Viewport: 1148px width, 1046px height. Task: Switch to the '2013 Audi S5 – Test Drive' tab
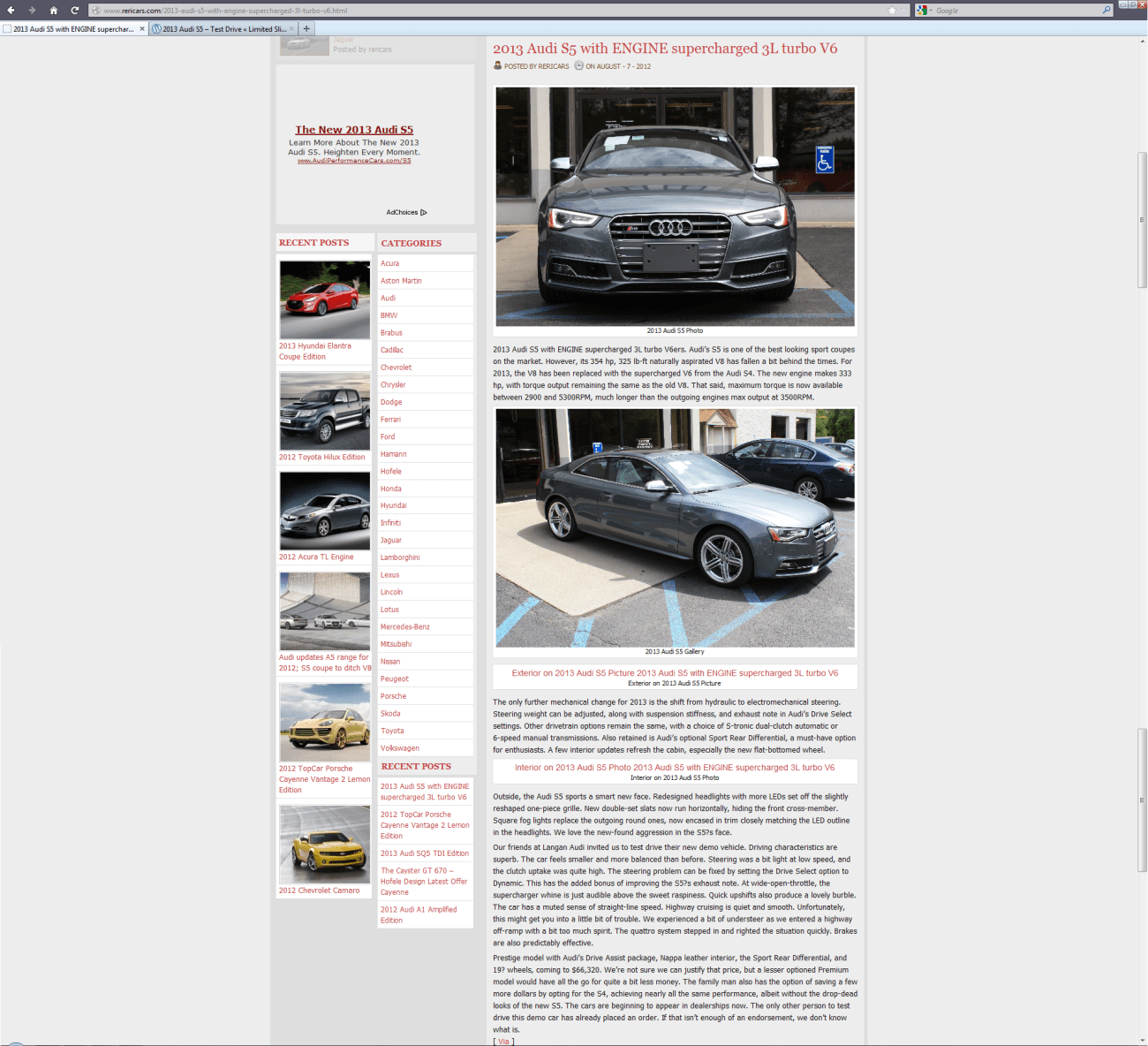pos(221,29)
